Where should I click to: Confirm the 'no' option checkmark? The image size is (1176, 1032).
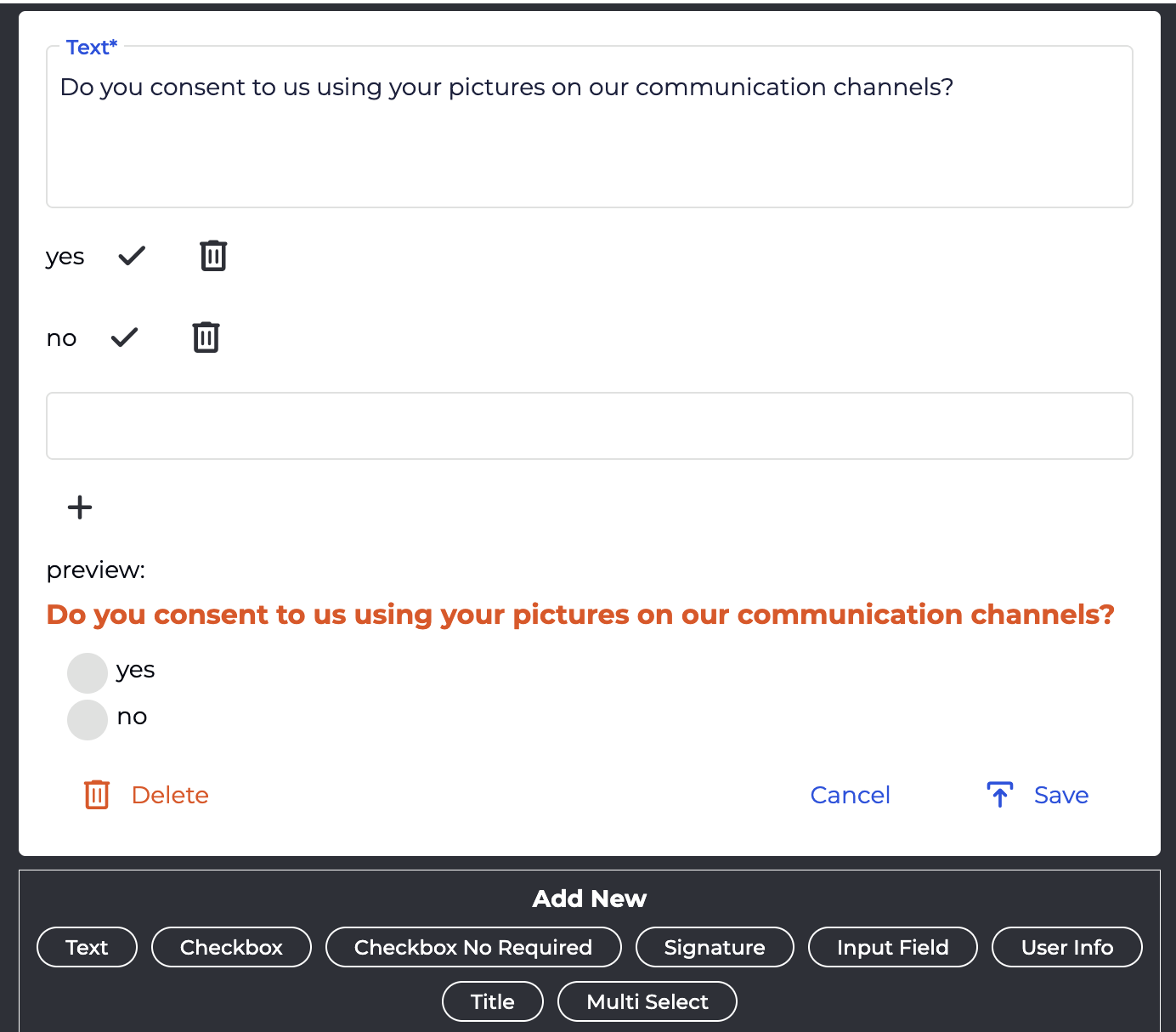(x=124, y=337)
